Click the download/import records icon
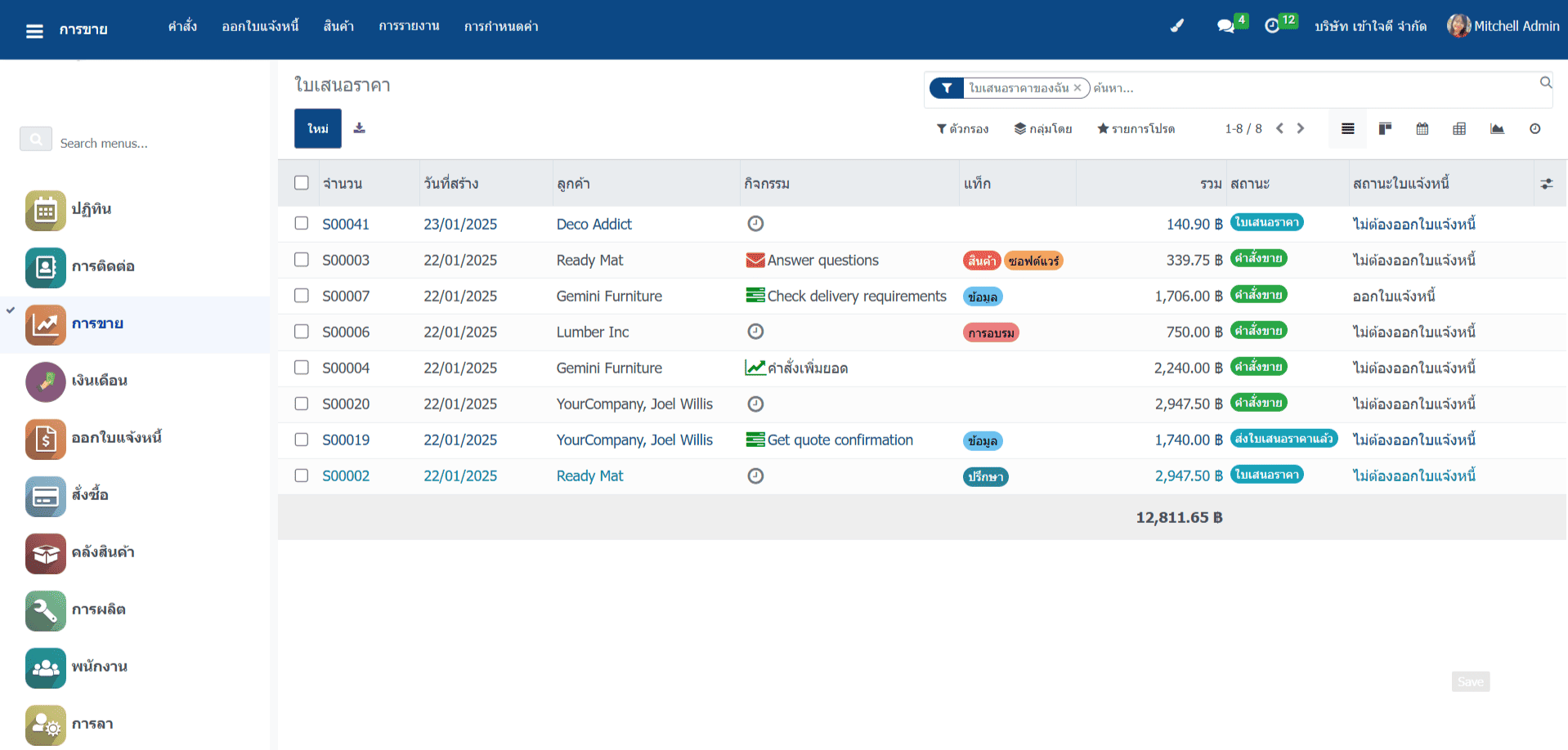Screen dimensions: 1568x750 click(359, 128)
